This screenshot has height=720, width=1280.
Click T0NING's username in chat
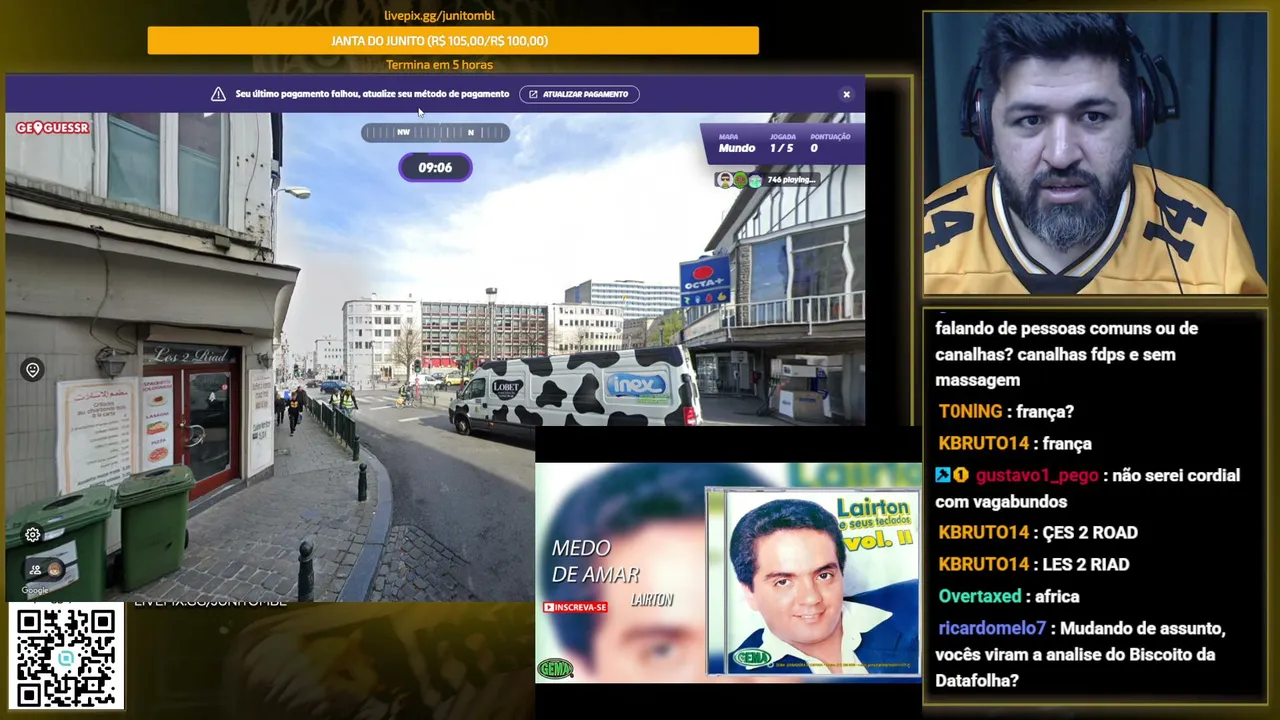coord(970,411)
